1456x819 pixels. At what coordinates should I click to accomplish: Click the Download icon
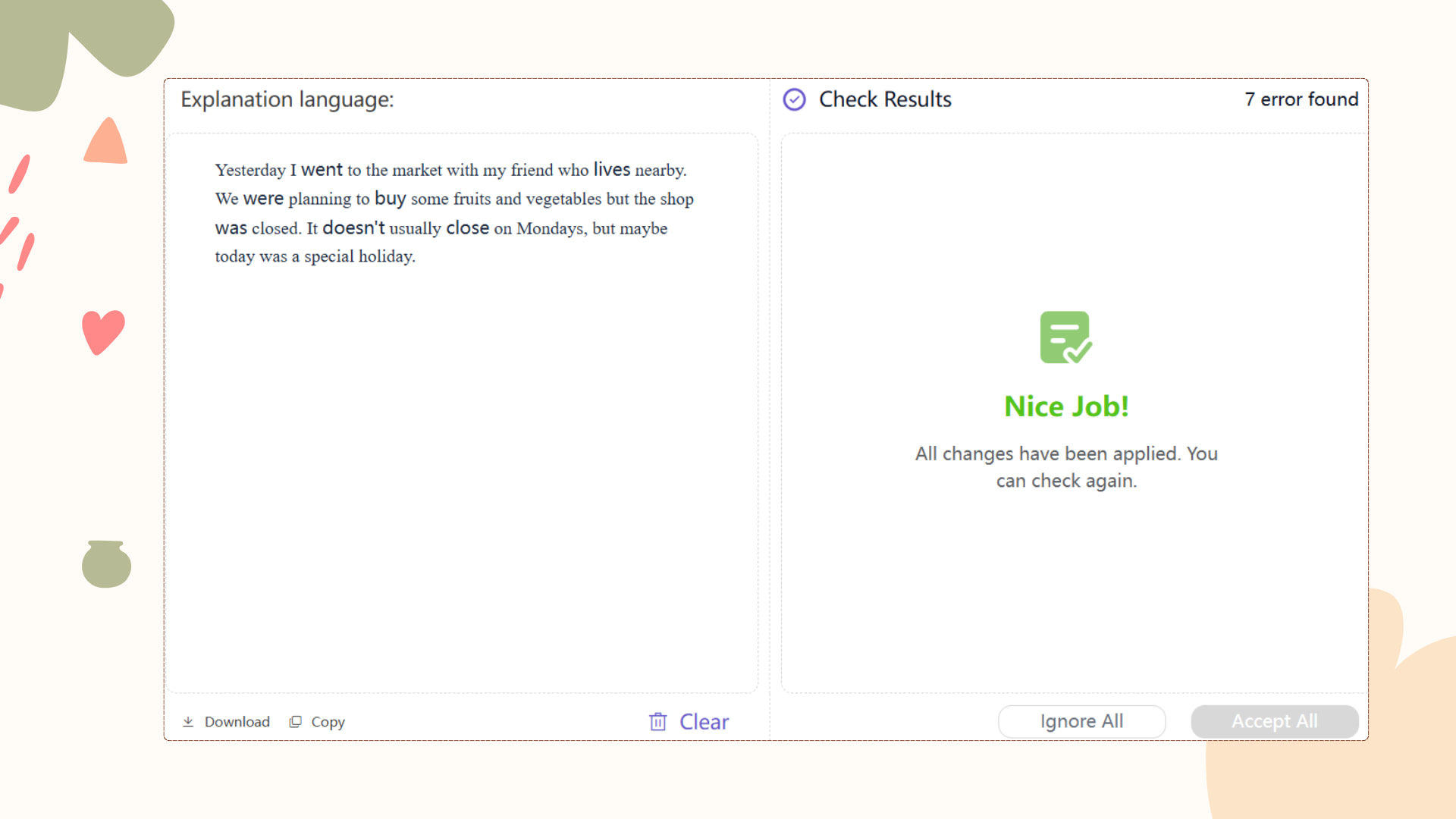[189, 721]
